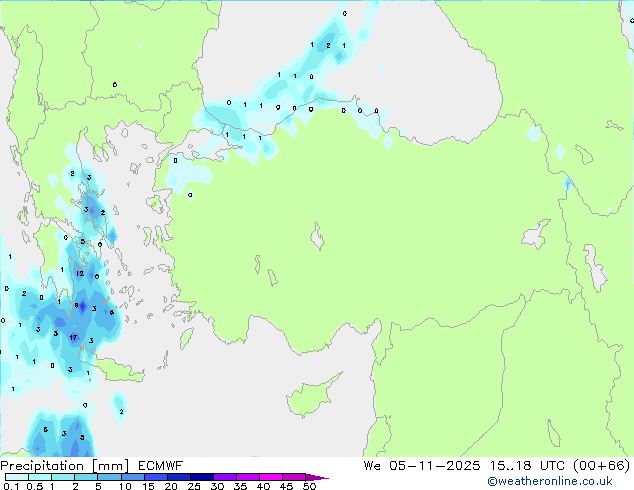
Task: Click the 5–10 mm legend color swatch
Action: click(109, 477)
